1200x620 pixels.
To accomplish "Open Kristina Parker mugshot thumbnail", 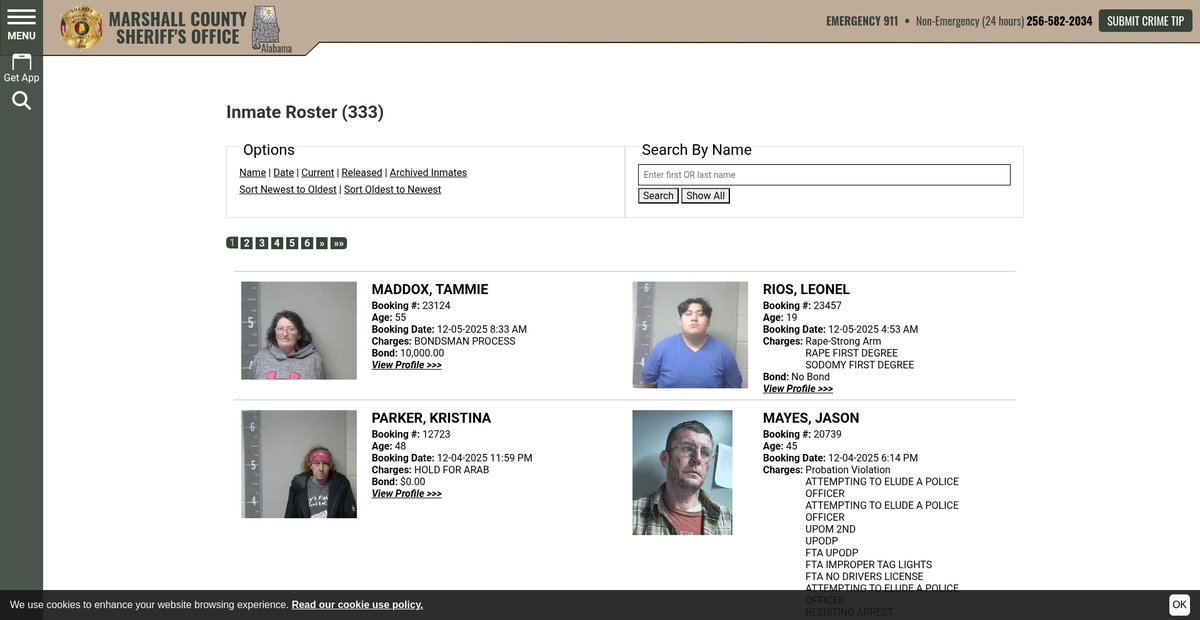I will coord(299,464).
